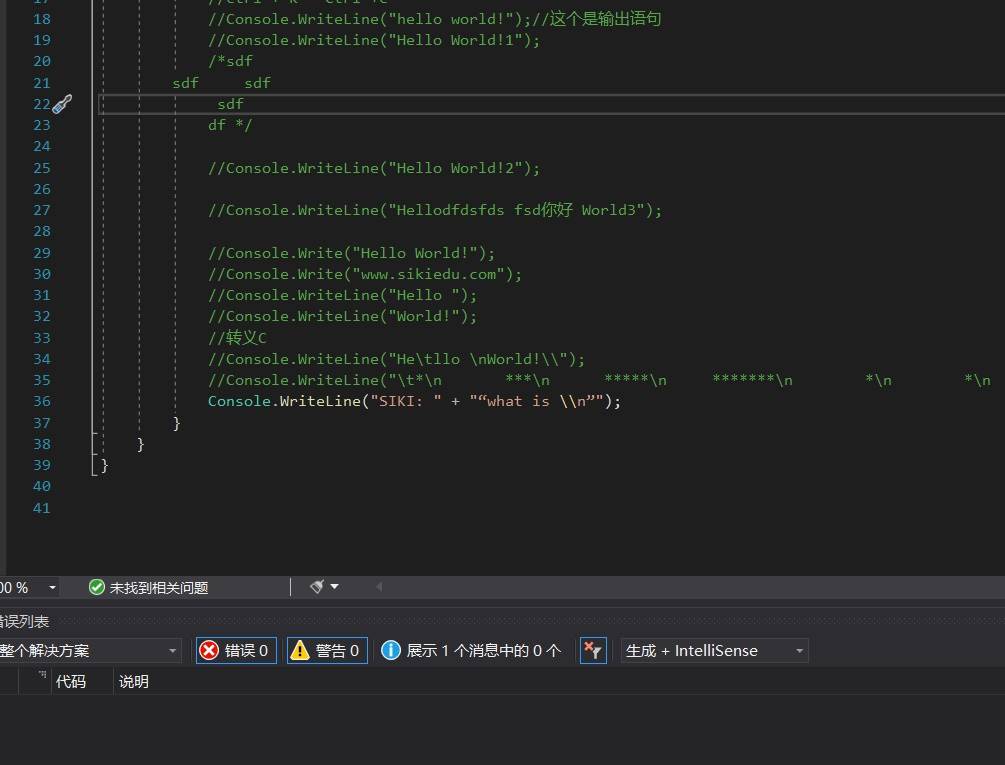Screen dimensions: 1005x765
Task: Click 未找到相关问题 status text
Action: point(159,588)
